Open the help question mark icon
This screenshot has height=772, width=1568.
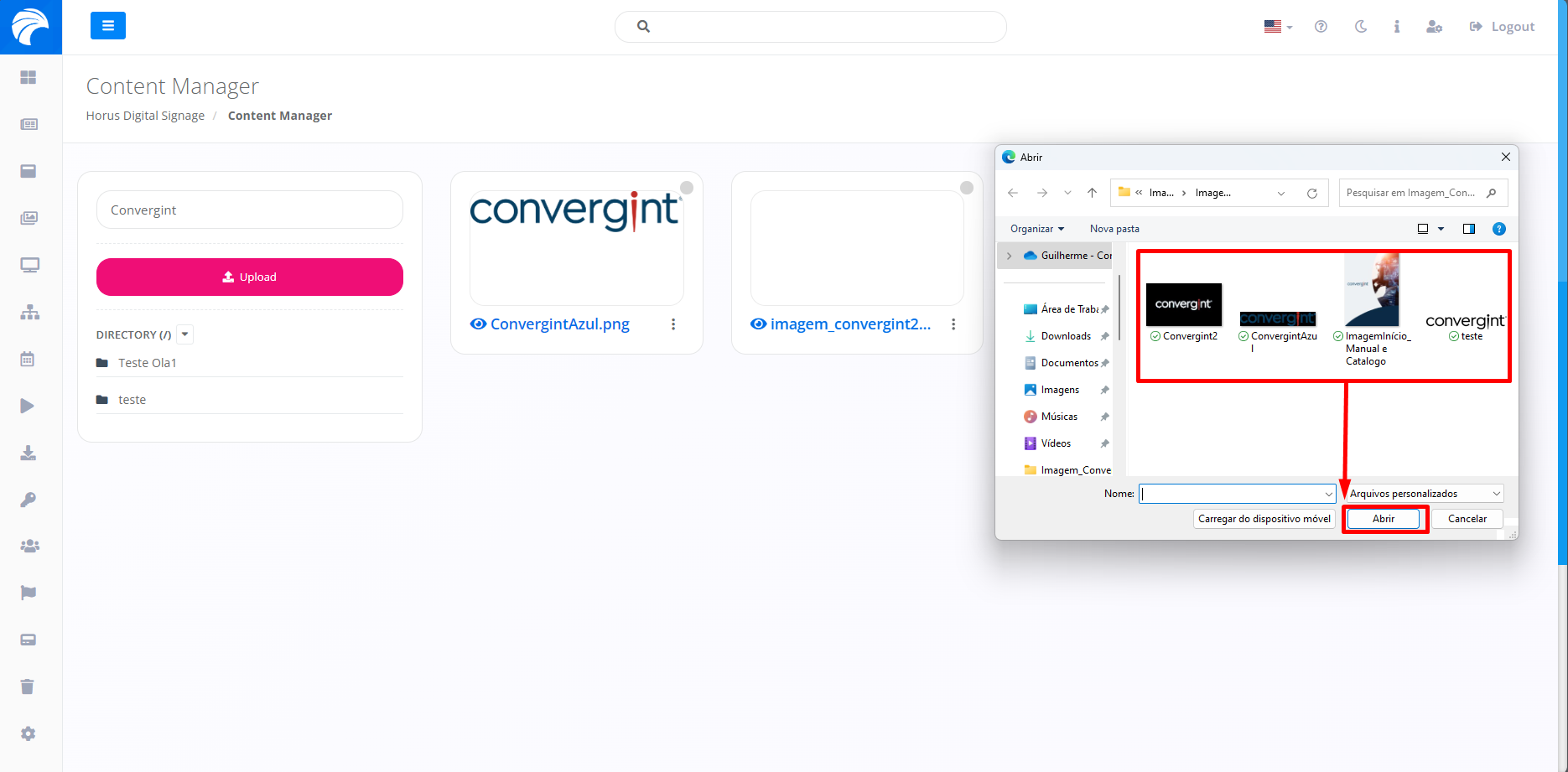1321,27
